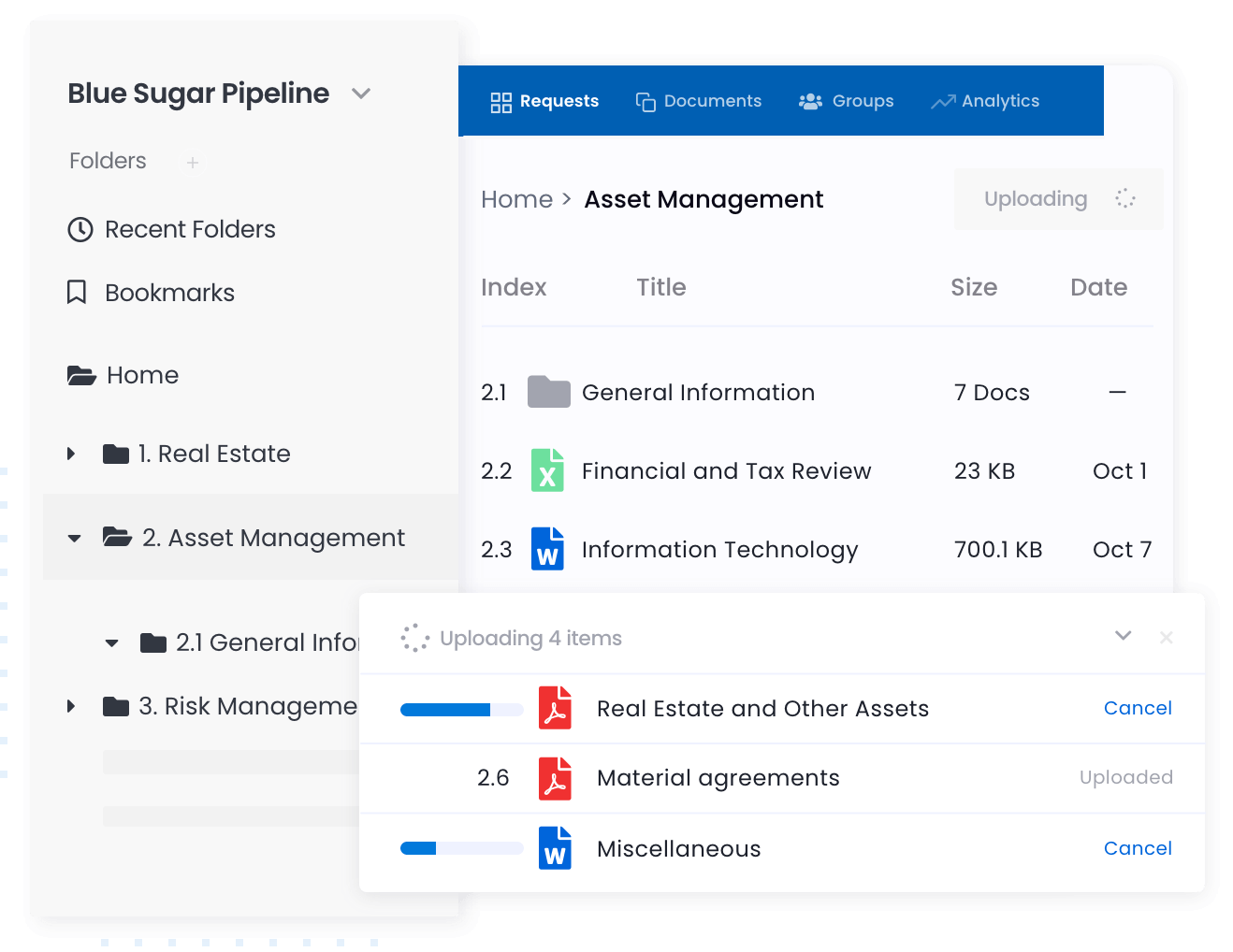
Task: Click the Excel icon for Financial and Tax Review
Action: click(547, 470)
